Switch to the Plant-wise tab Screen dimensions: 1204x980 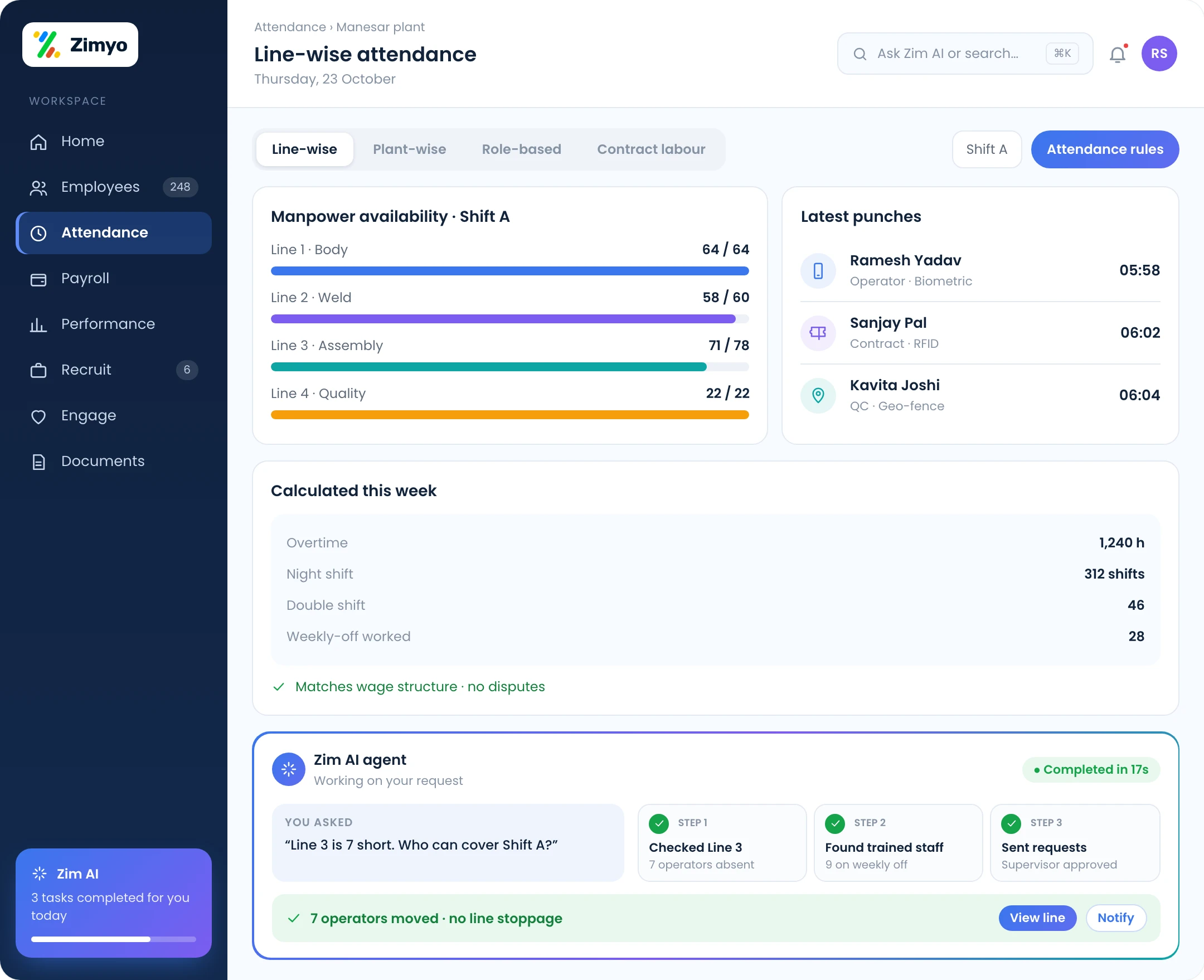409,149
